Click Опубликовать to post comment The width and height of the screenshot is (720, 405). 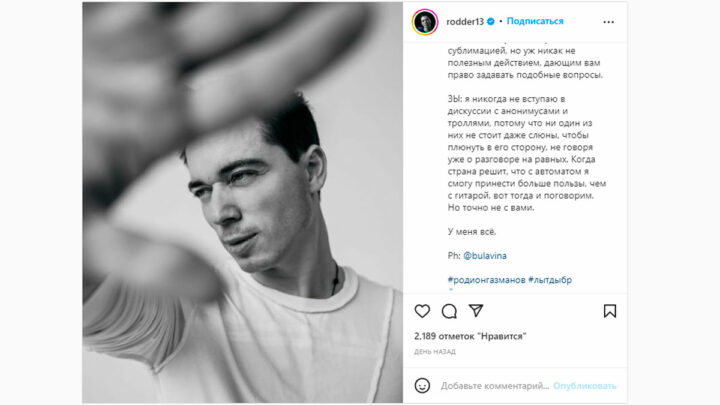pyautogui.click(x=584, y=386)
